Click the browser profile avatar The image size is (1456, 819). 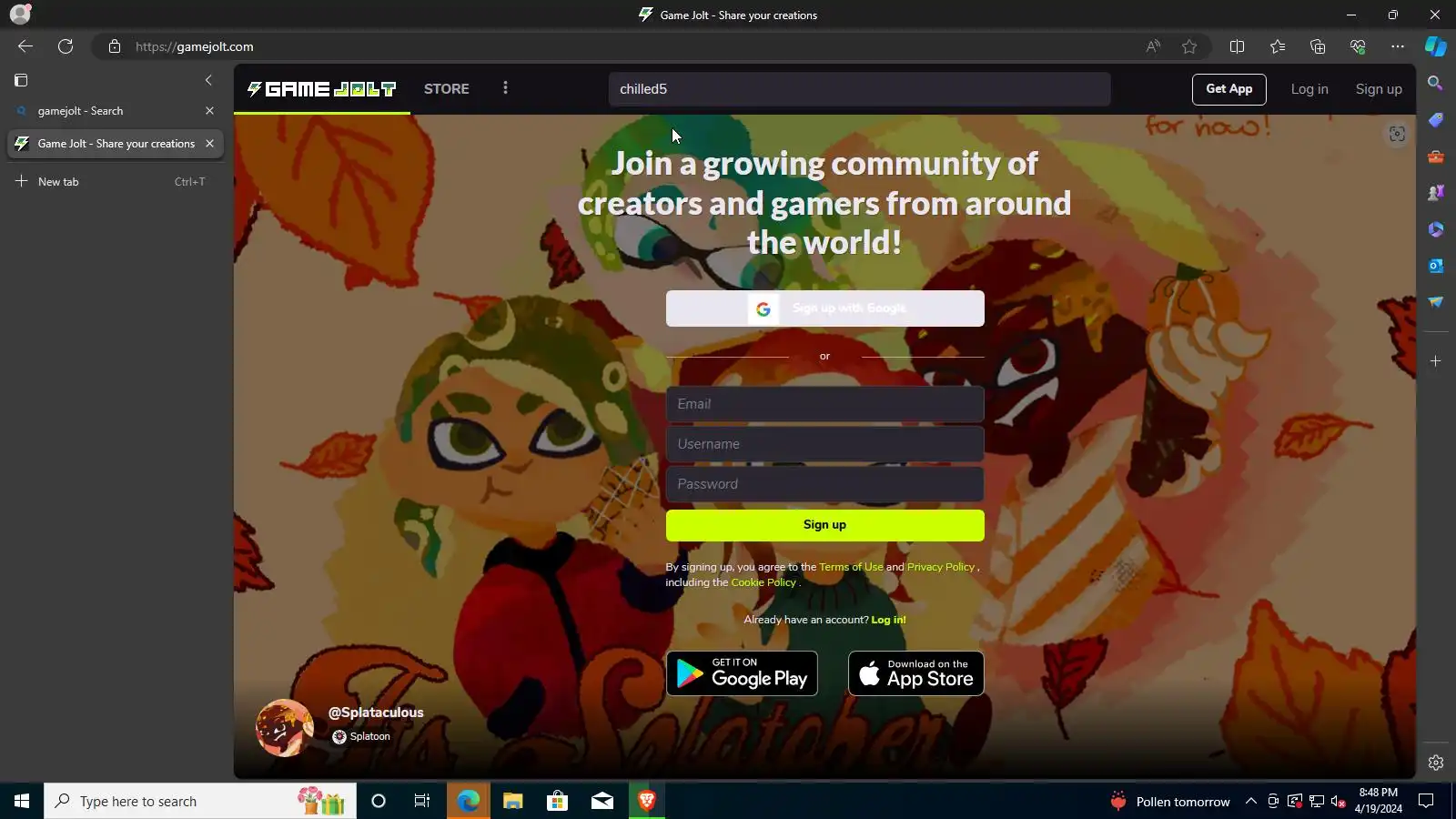point(20,14)
